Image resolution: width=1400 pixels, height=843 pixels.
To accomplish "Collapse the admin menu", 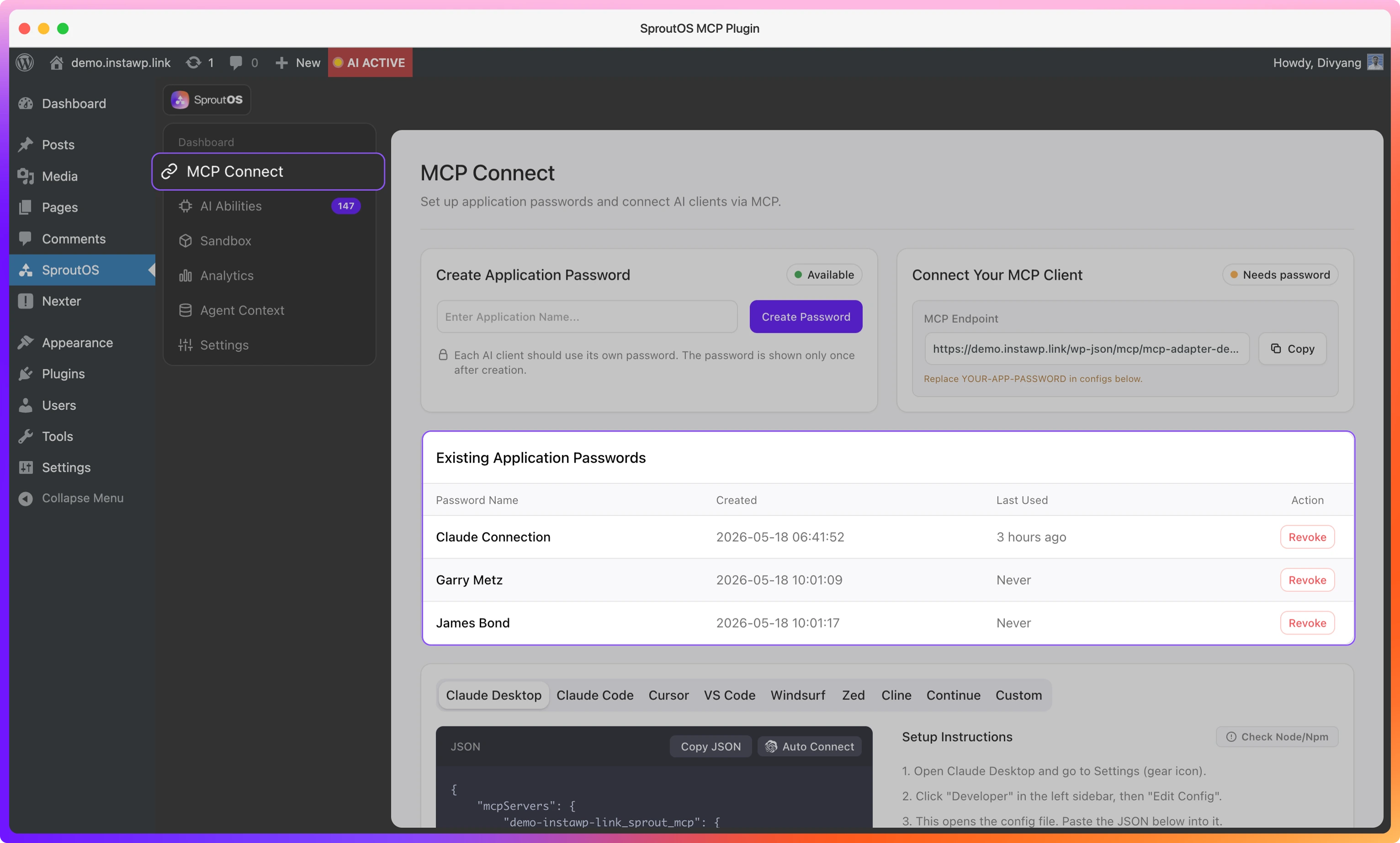I will tap(82, 498).
